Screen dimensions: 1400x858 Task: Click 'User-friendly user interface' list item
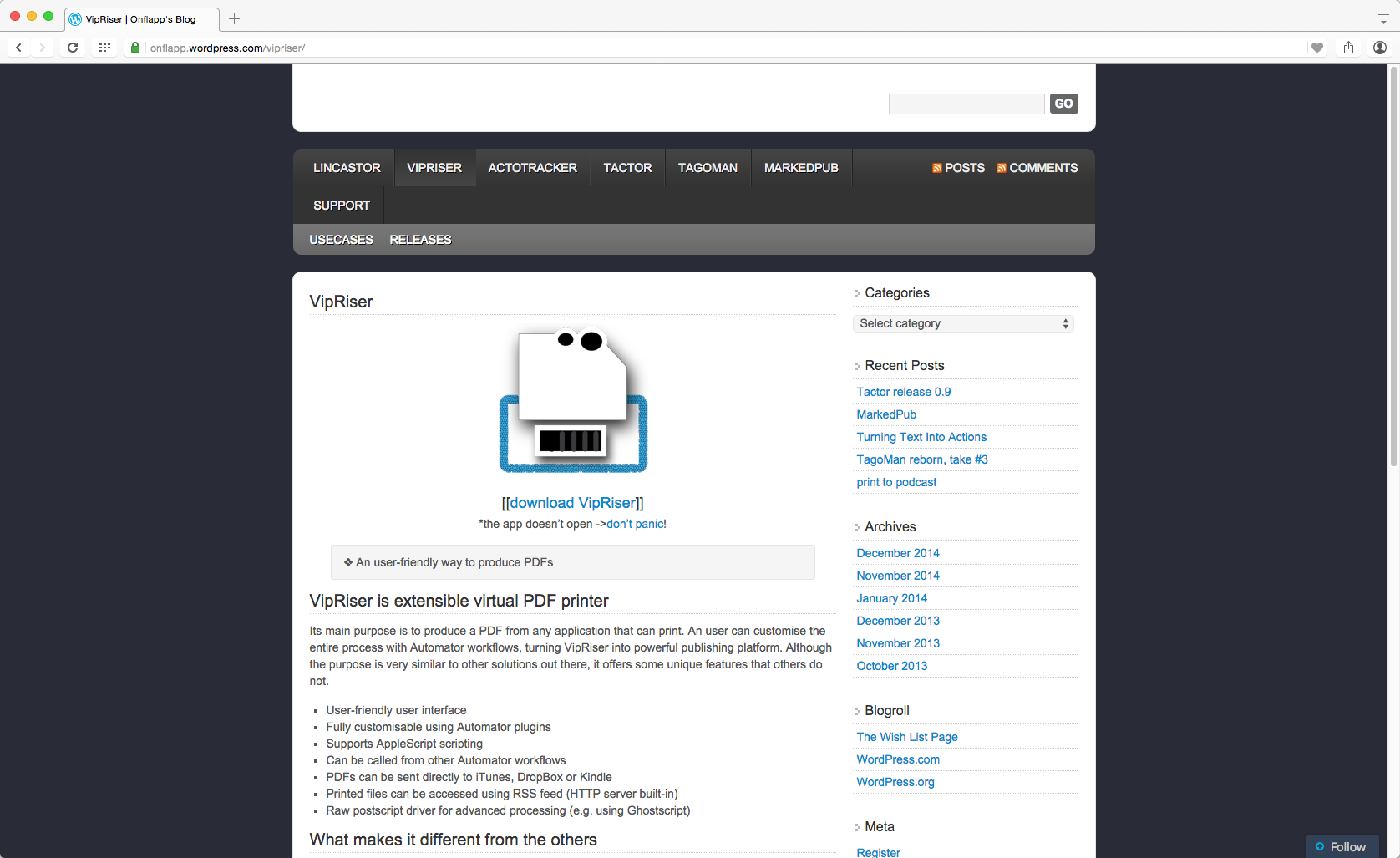(396, 710)
